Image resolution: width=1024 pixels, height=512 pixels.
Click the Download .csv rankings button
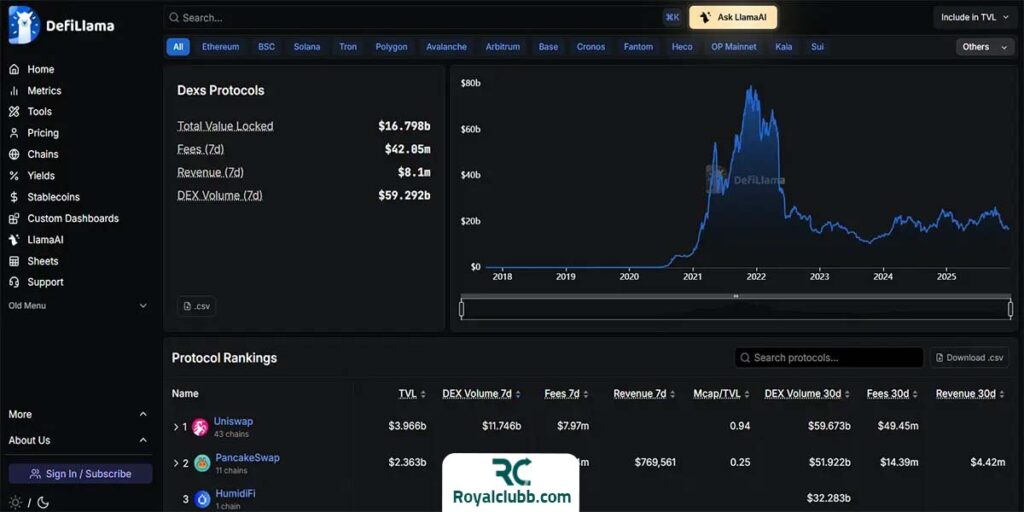pyautogui.click(x=970, y=358)
